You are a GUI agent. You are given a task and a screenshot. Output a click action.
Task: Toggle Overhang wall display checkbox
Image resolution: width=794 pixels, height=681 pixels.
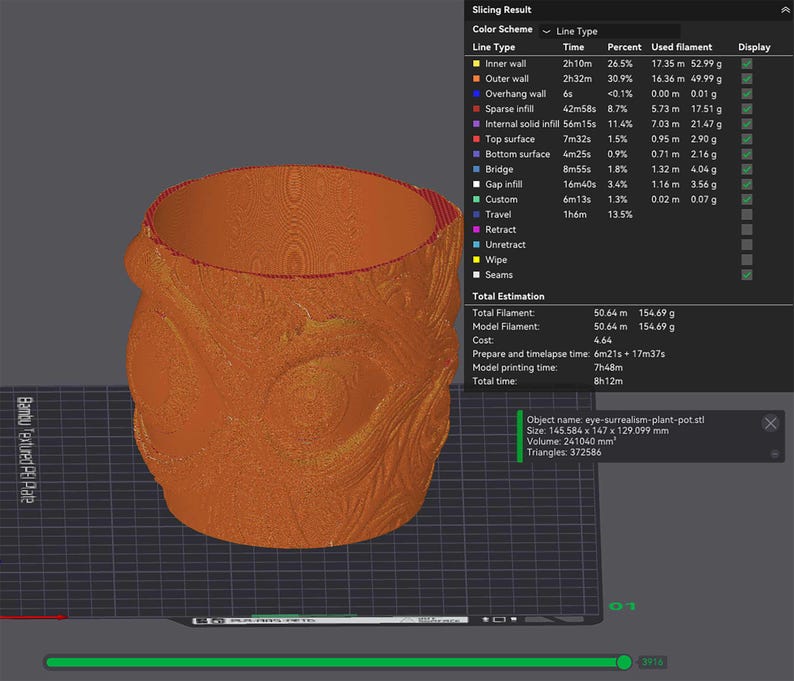coord(746,94)
